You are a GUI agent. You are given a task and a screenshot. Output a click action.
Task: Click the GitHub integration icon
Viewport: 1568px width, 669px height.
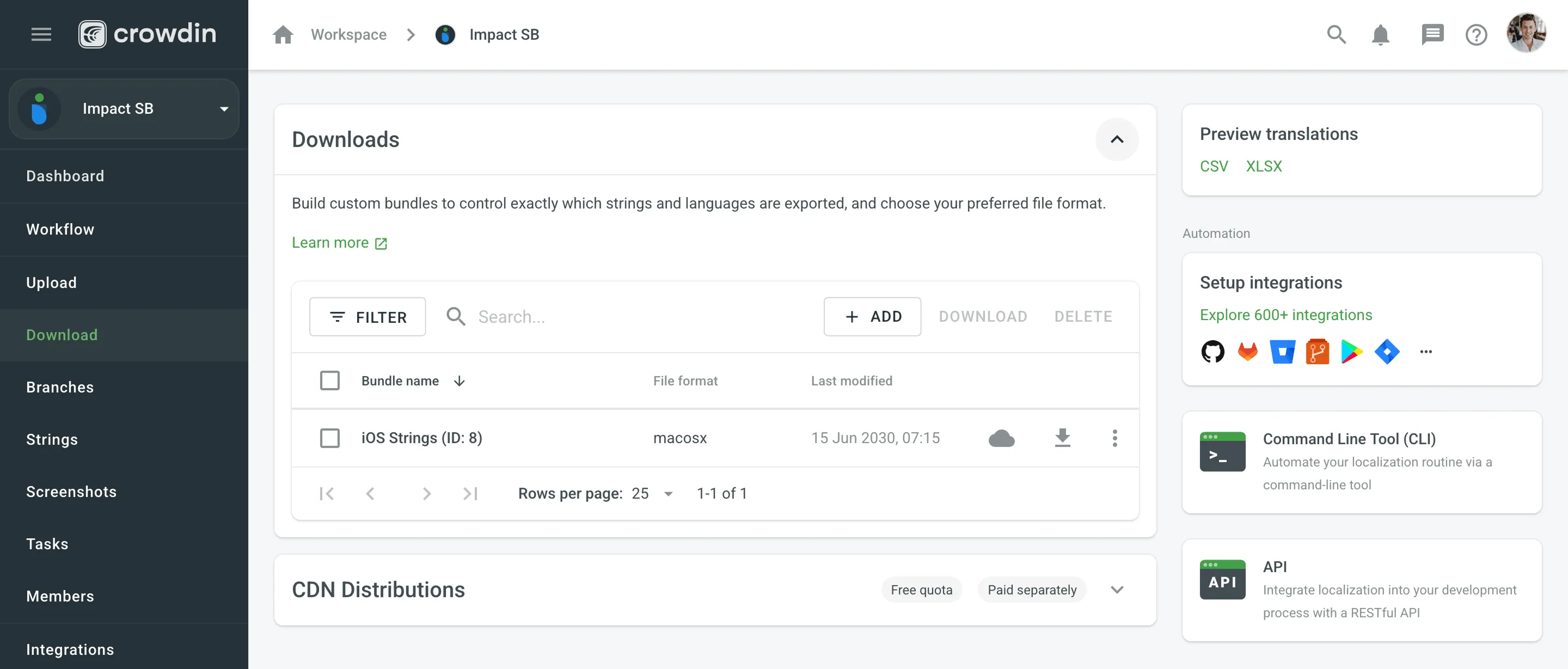[x=1212, y=352]
